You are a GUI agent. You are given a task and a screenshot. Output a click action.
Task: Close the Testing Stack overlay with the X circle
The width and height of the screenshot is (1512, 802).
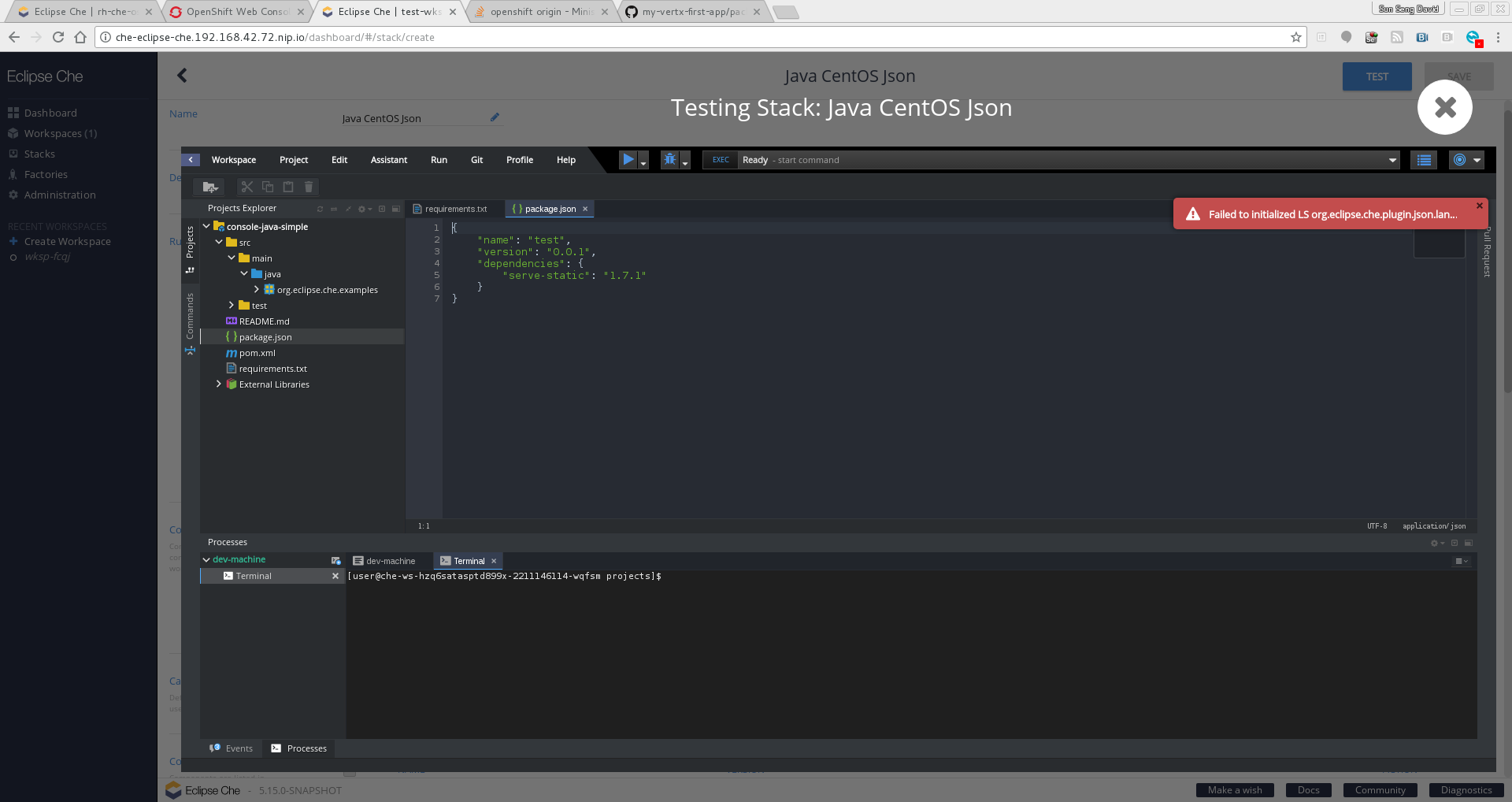(1445, 107)
